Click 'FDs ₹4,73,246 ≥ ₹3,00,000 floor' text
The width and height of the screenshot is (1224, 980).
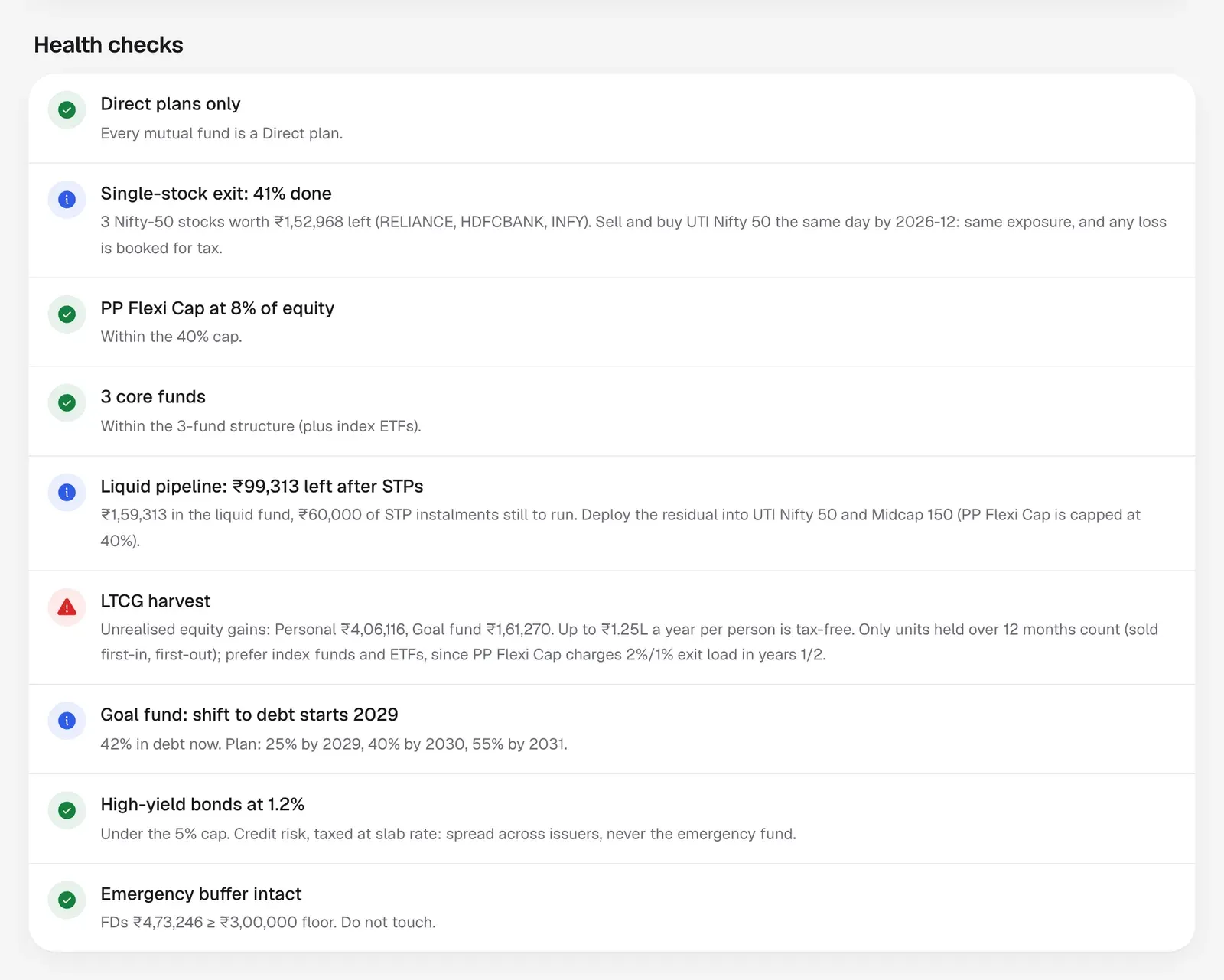(x=269, y=923)
